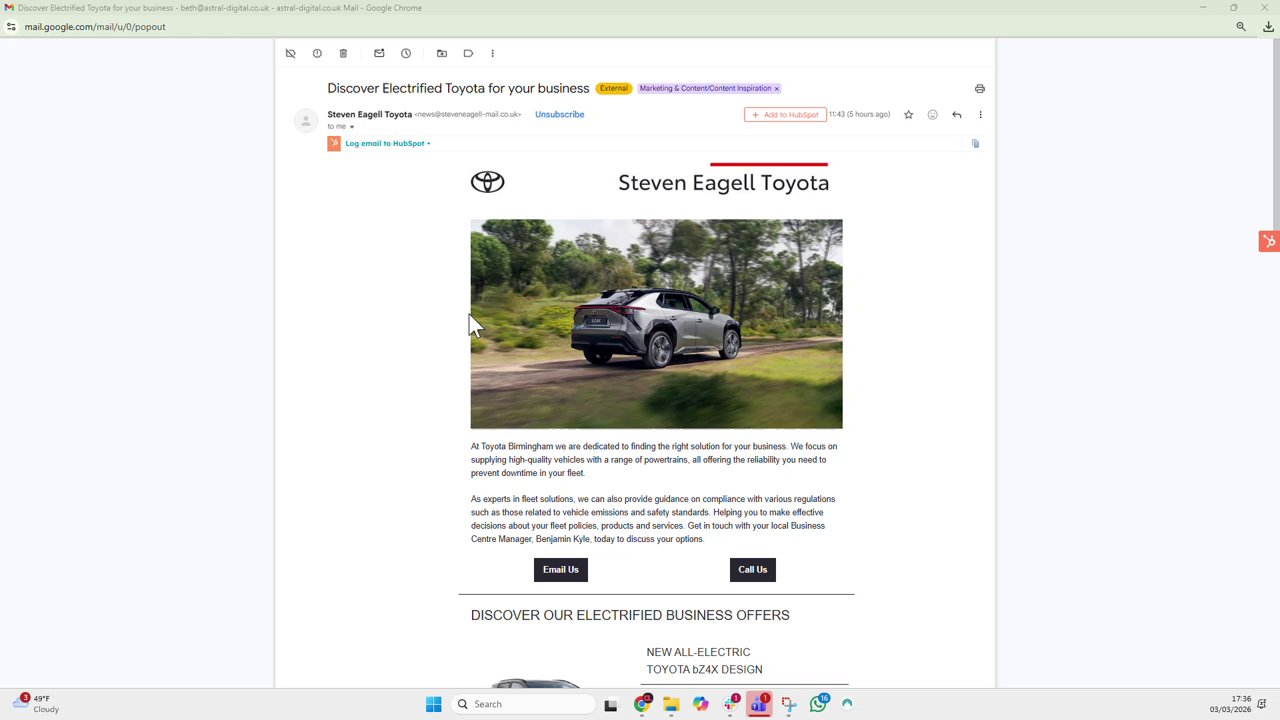Click the email subject line text
Screen dimensions: 1280x720
[458, 89]
